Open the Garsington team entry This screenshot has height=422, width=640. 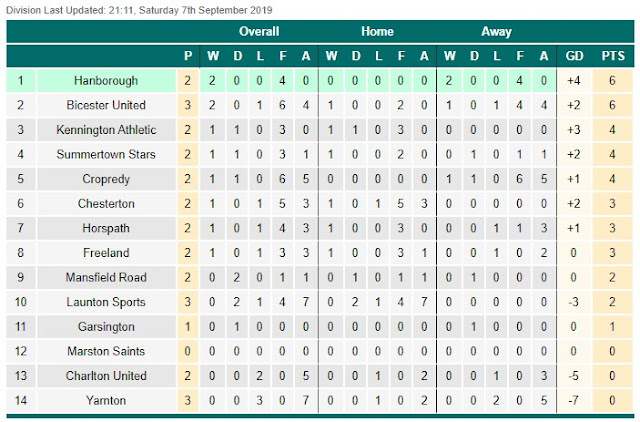(106, 326)
